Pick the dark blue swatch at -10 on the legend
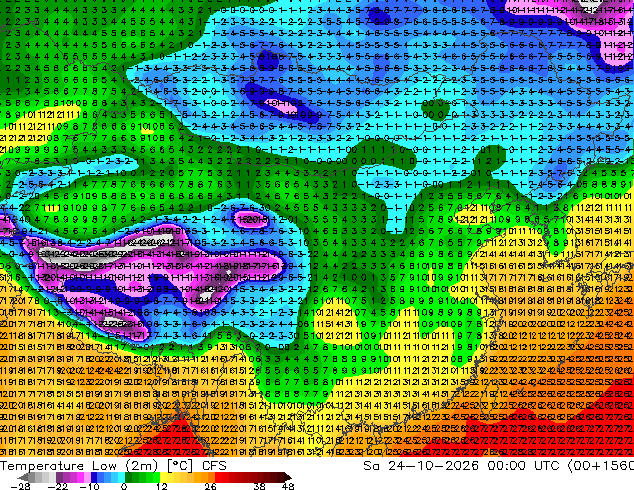This screenshot has width=634, height=490. point(94,477)
